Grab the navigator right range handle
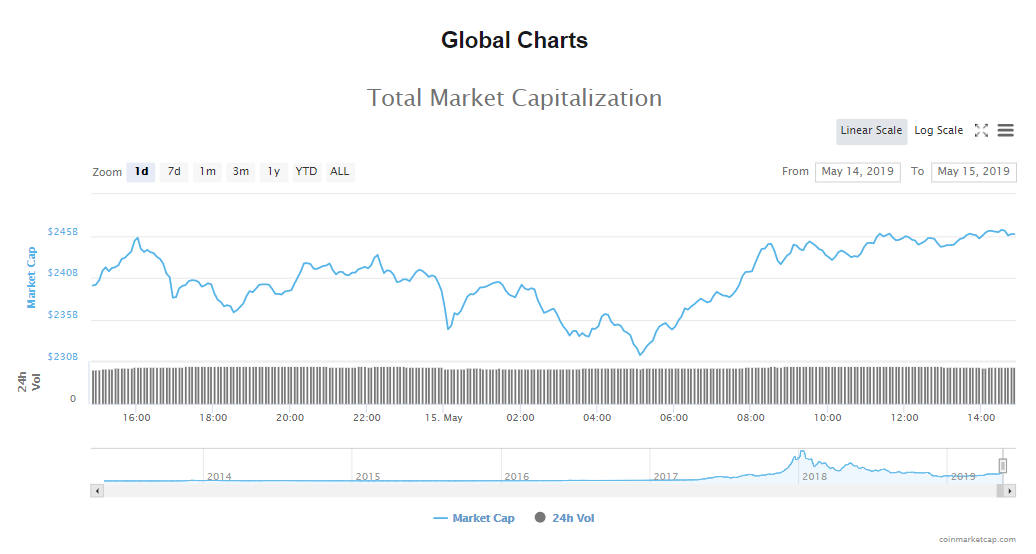Viewport: 1036px width, 554px height. point(1003,465)
